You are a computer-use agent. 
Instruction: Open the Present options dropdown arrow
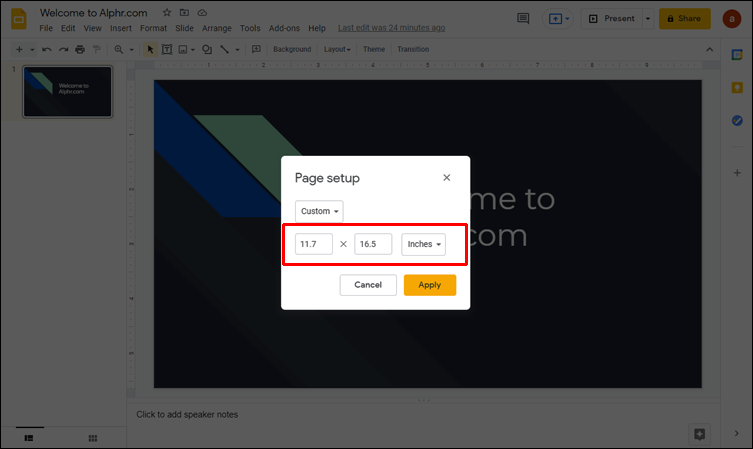[x=648, y=19]
